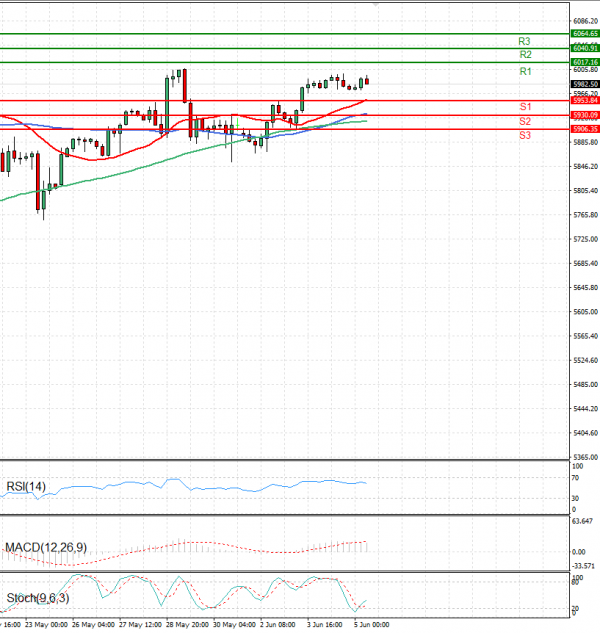Screen dimensions: 600x633
Task: Click the R1 resistance label
Action: [x=525, y=71]
